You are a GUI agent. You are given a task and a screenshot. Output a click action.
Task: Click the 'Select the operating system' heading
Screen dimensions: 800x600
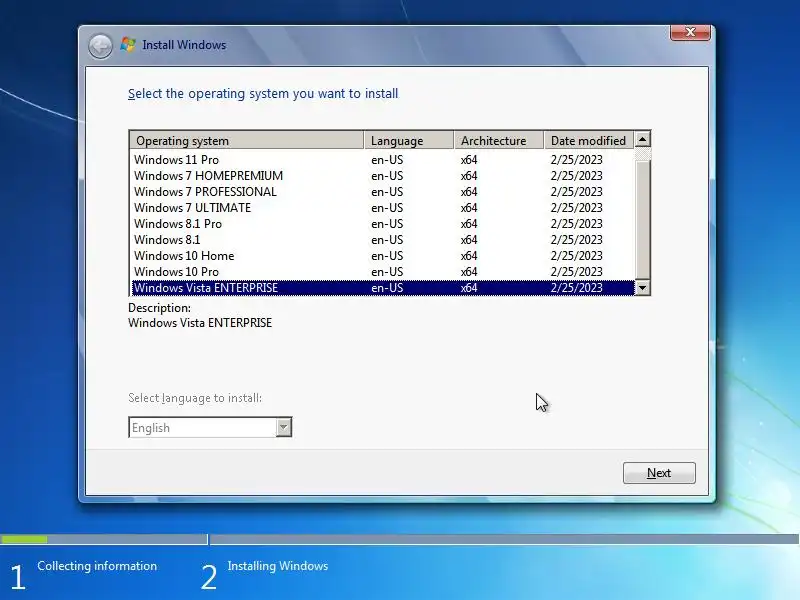(263, 94)
